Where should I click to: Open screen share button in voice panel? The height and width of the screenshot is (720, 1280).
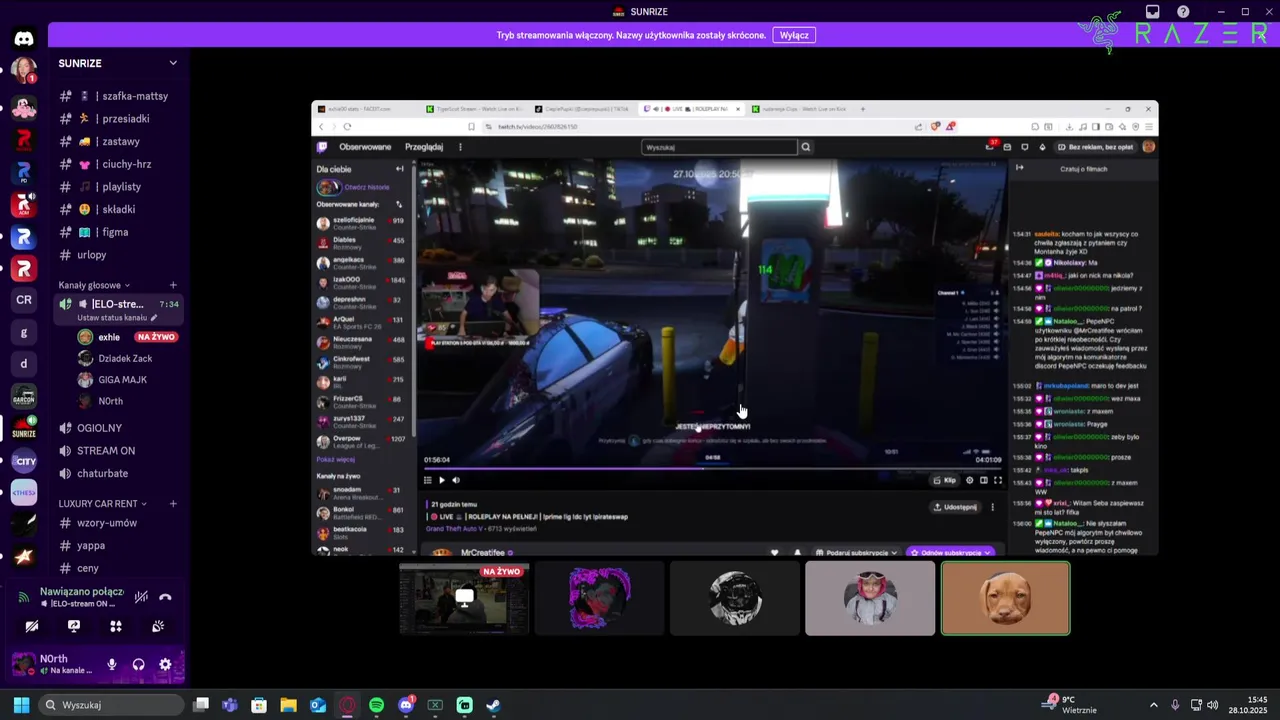point(74,626)
